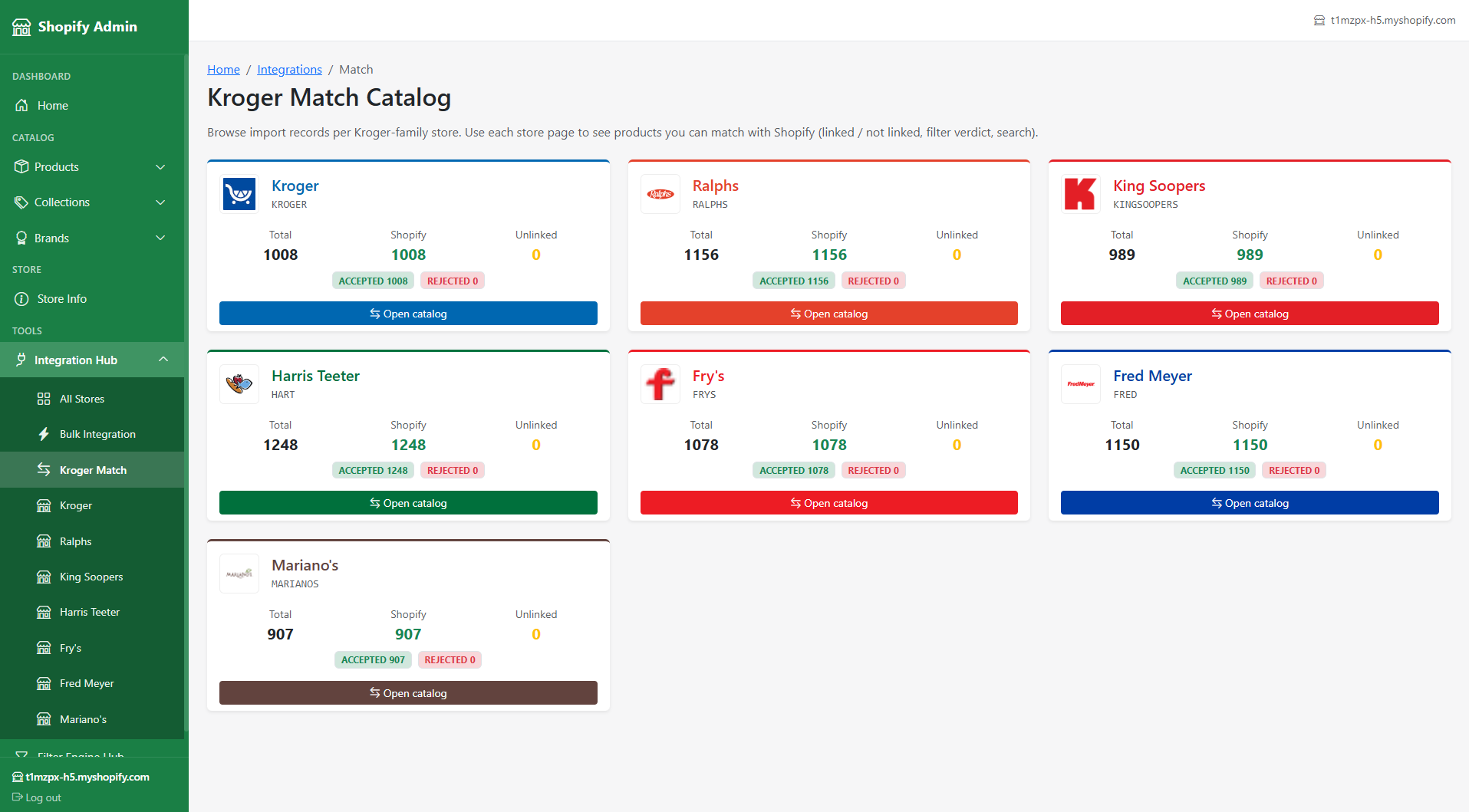Click the Ralphs sidebar shop icon

[x=44, y=541]
